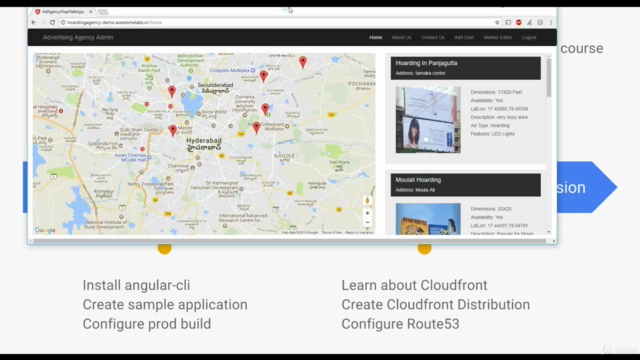Click Configure Route53 text on slide

pos(400,324)
